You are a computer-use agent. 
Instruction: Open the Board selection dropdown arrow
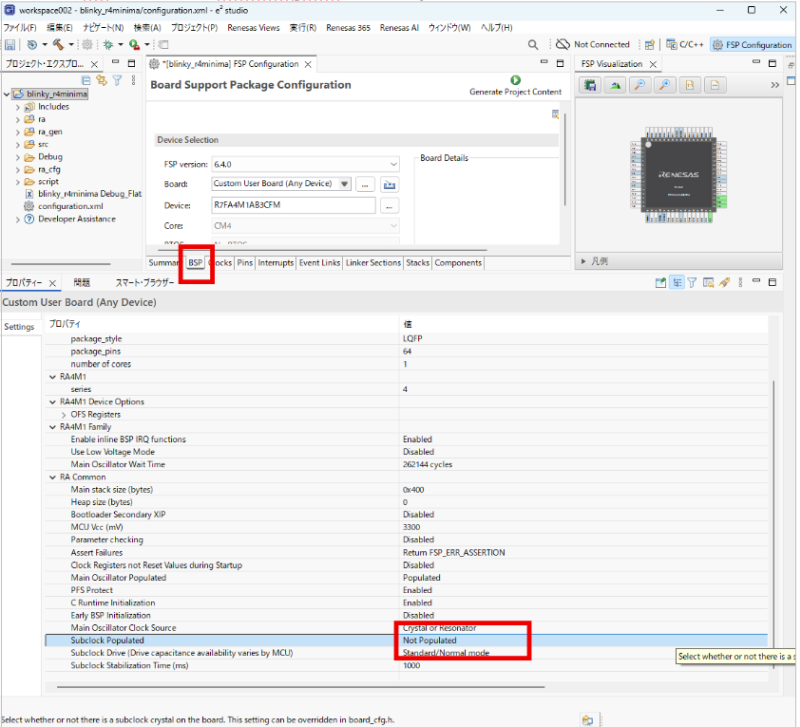tap(345, 184)
